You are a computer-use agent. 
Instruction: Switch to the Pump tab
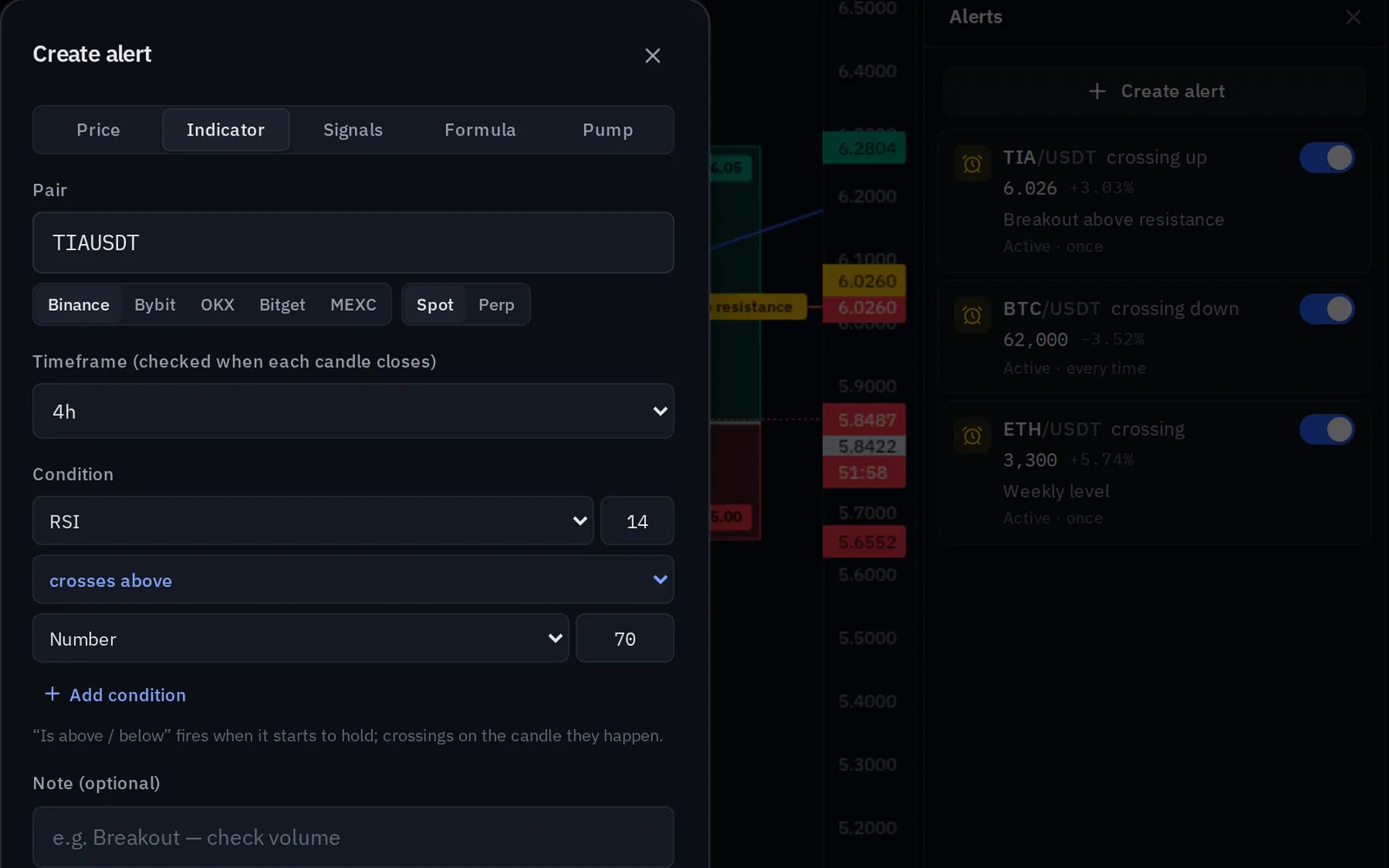pos(608,130)
